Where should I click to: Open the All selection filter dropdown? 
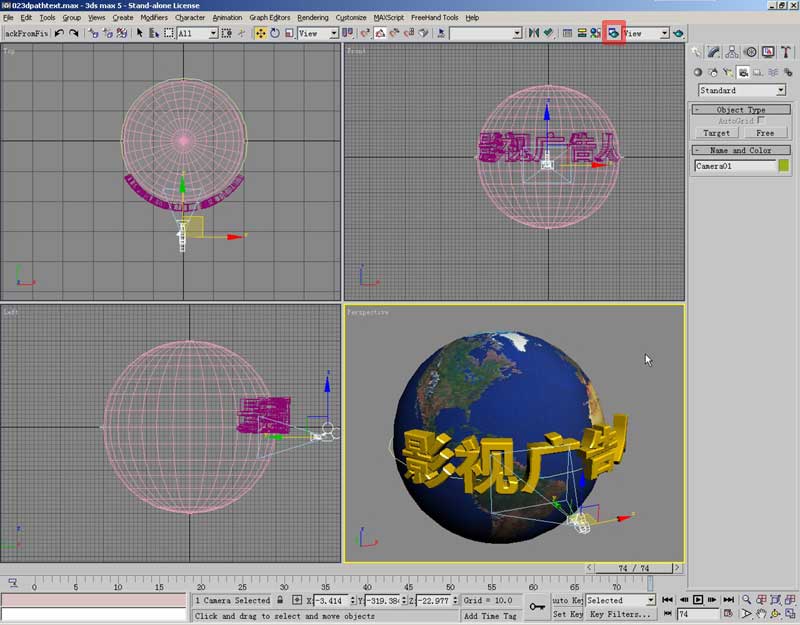(212, 33)
